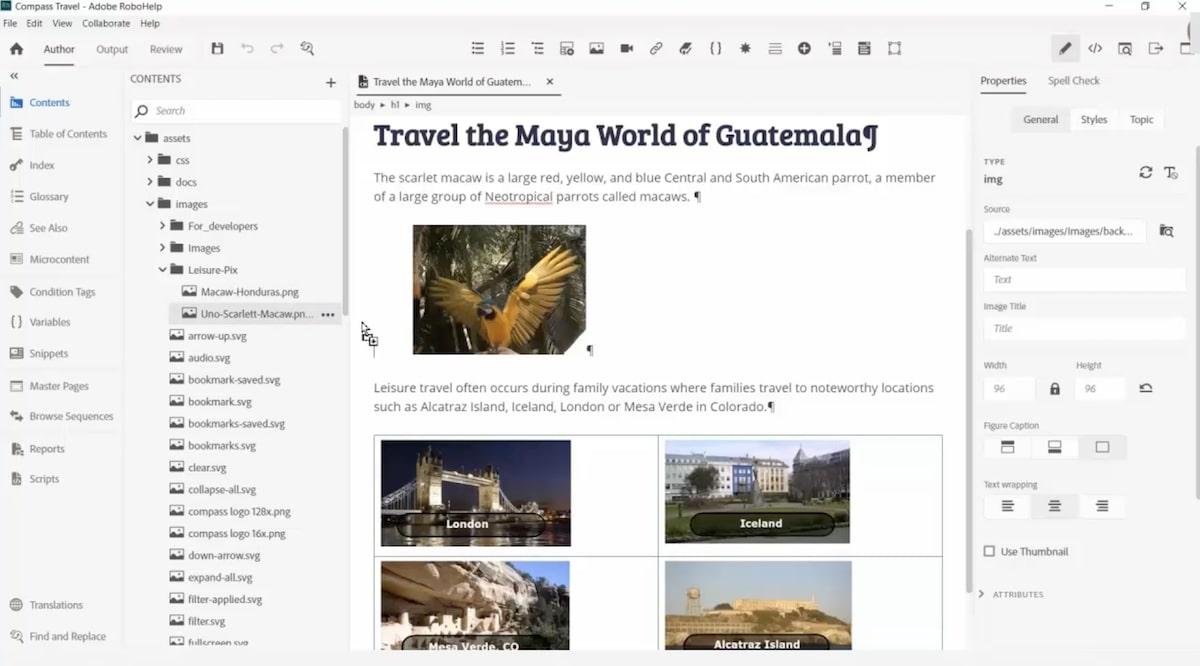Click the Insert Image toolbar icon
This screenshot has height=666, width=1200.
596,48
